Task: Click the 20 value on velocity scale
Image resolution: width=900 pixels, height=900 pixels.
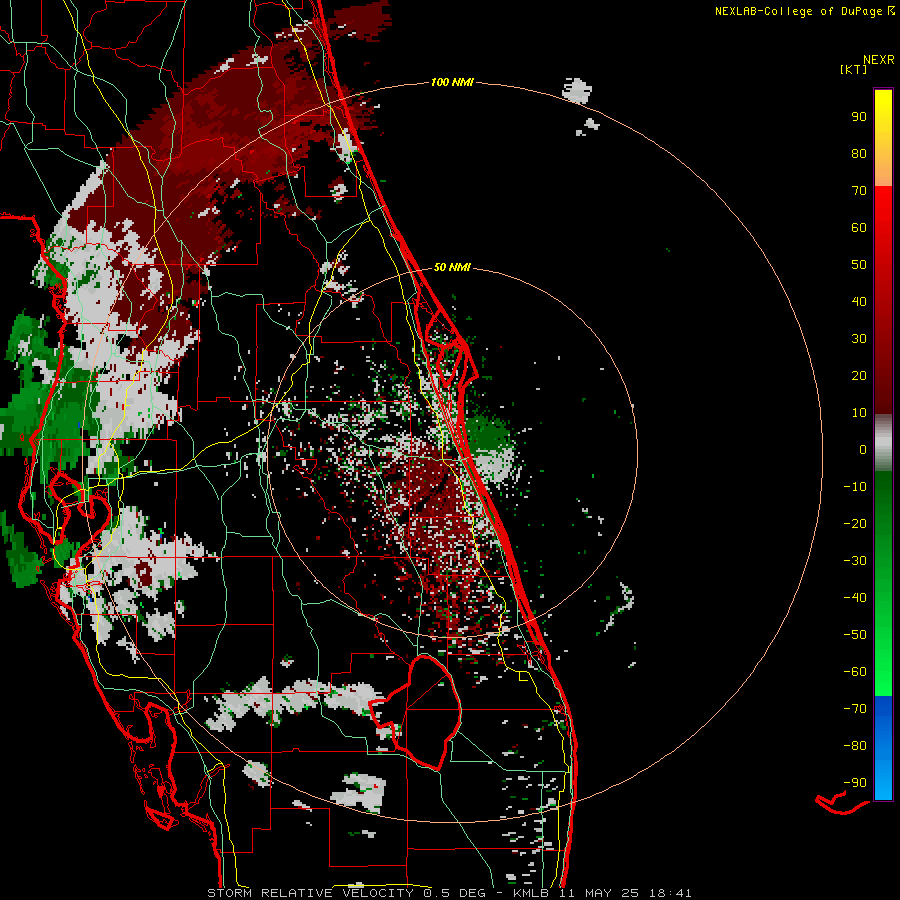Action: tap(859, 376)
